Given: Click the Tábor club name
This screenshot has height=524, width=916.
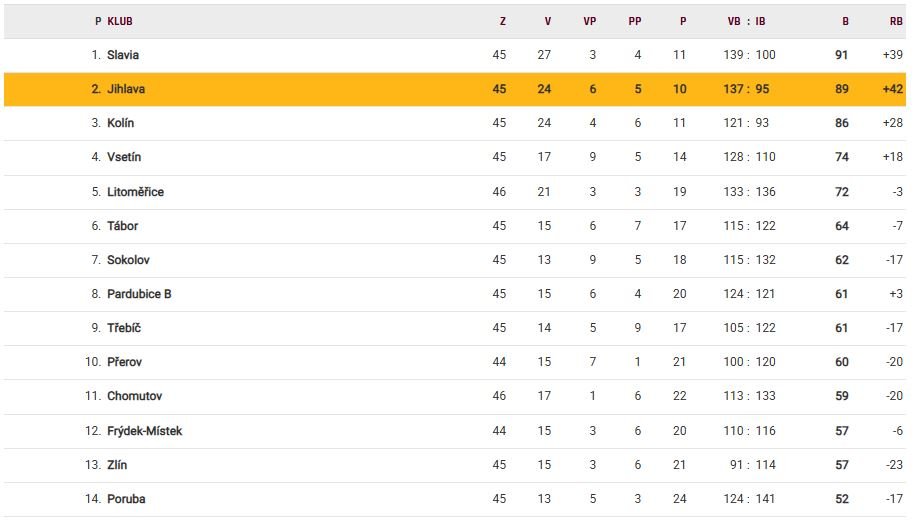Looking at the screenshot, I should click(x=122, y=226).
